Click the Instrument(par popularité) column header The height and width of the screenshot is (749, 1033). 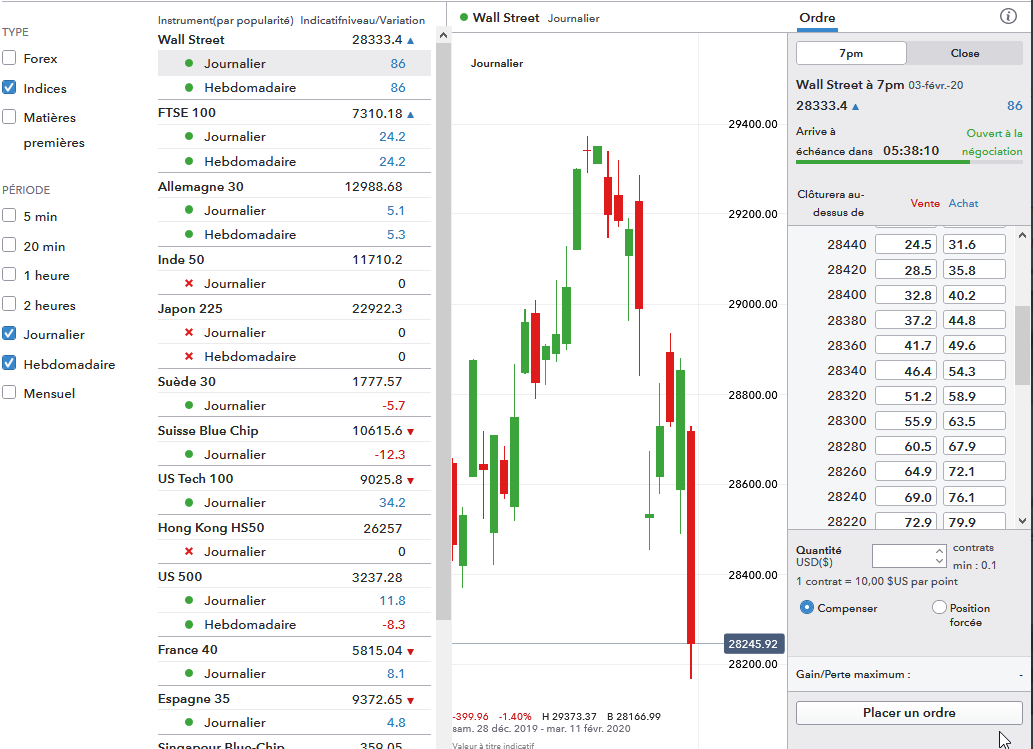click(225, 20)
